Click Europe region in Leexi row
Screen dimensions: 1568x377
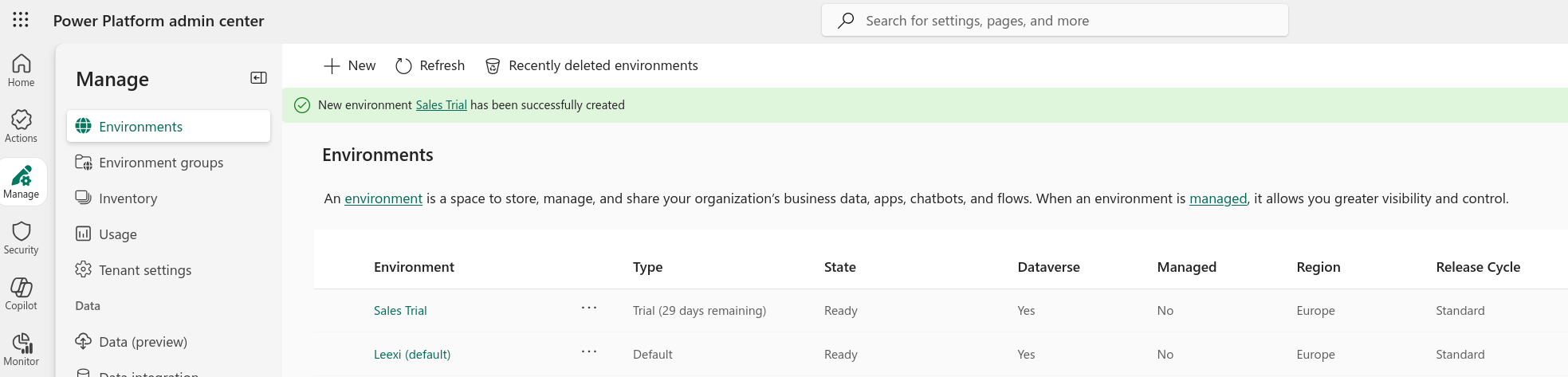pos(1315,355)
